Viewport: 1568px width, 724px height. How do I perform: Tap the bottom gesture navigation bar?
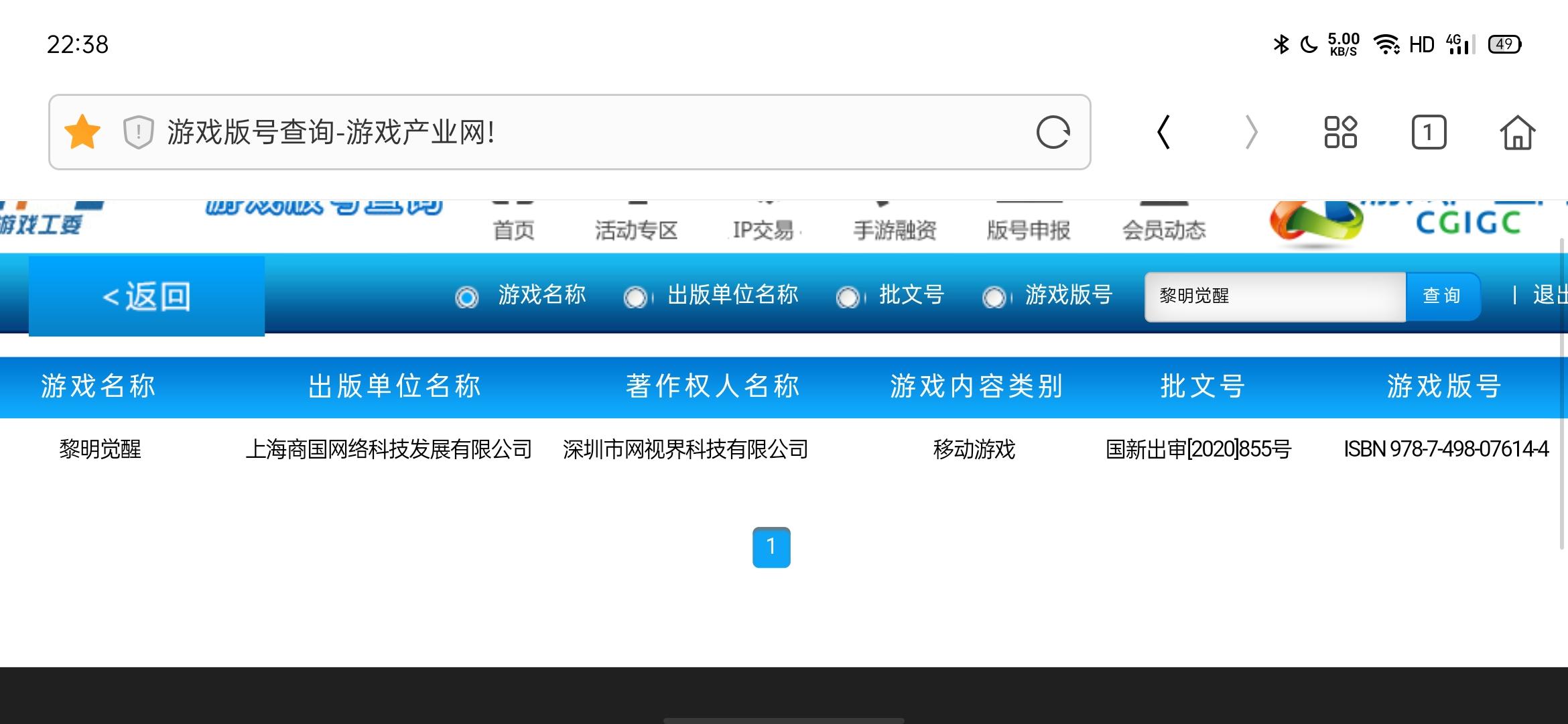point(783,721)
